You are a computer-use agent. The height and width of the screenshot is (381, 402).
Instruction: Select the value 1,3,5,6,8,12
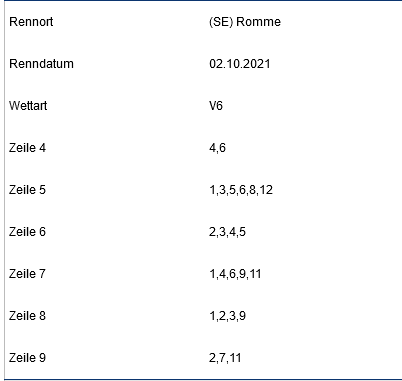pyautogui.click(x=241, y=190)
